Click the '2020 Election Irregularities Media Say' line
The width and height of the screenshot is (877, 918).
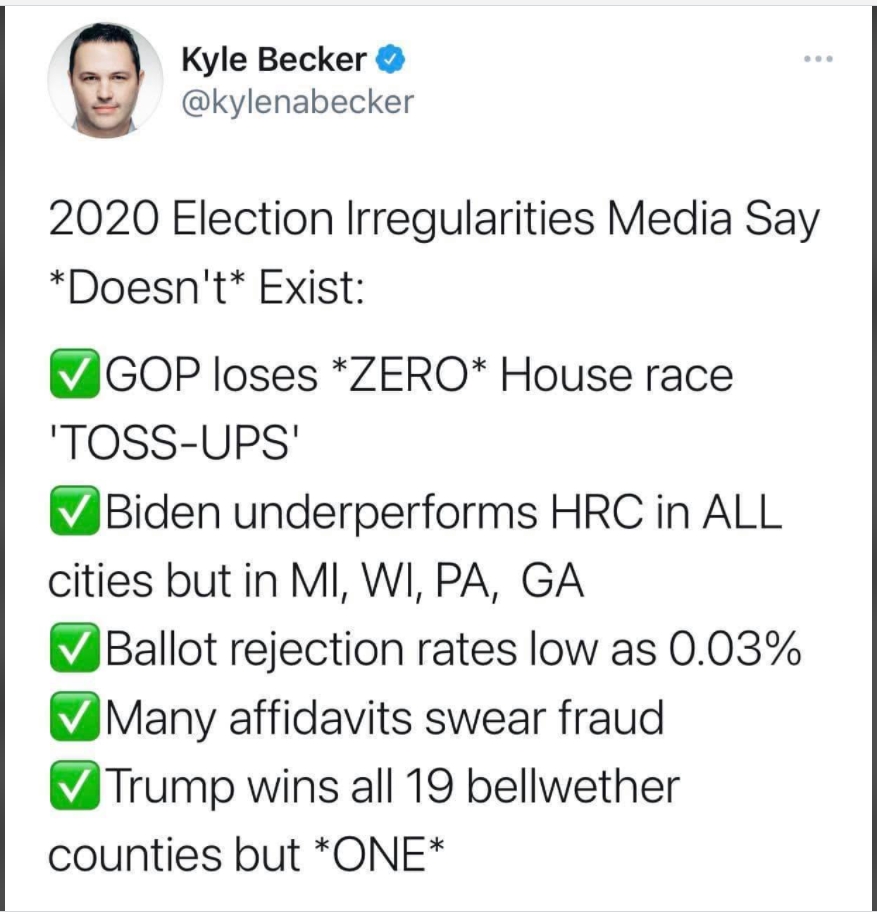click(x=433, y=220)
